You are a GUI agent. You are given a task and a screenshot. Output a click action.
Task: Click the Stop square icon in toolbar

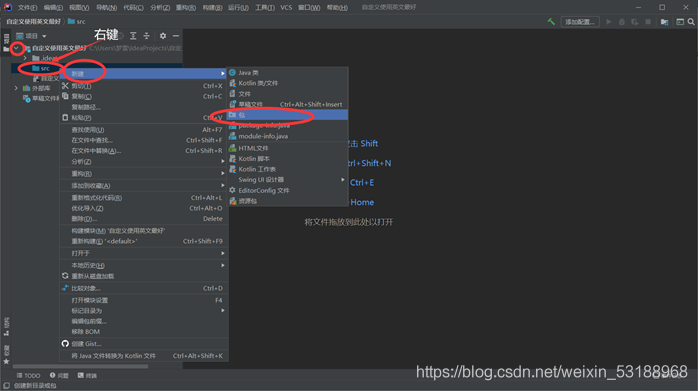(x=648, y=21)
